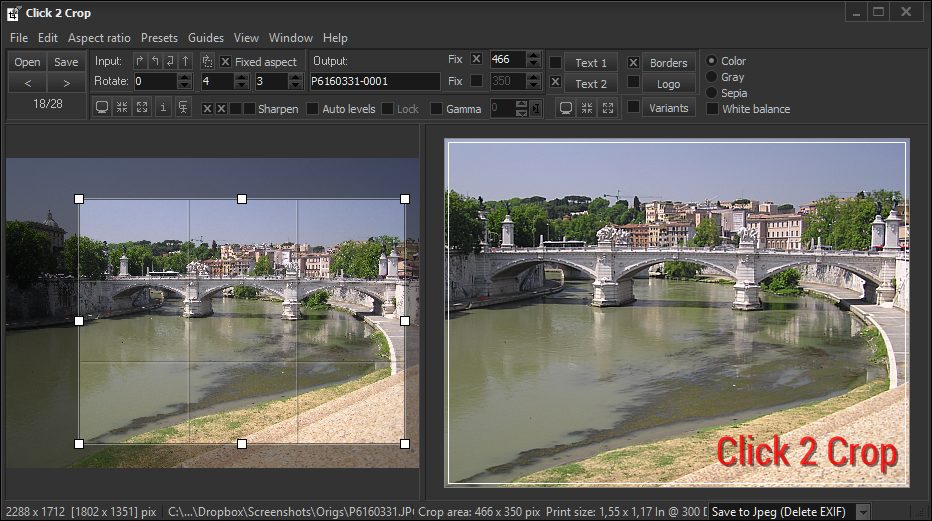Open the Edit menu
Image resolution: width=932 pixels, height=521 pixels.
click(x=48, y=38)
